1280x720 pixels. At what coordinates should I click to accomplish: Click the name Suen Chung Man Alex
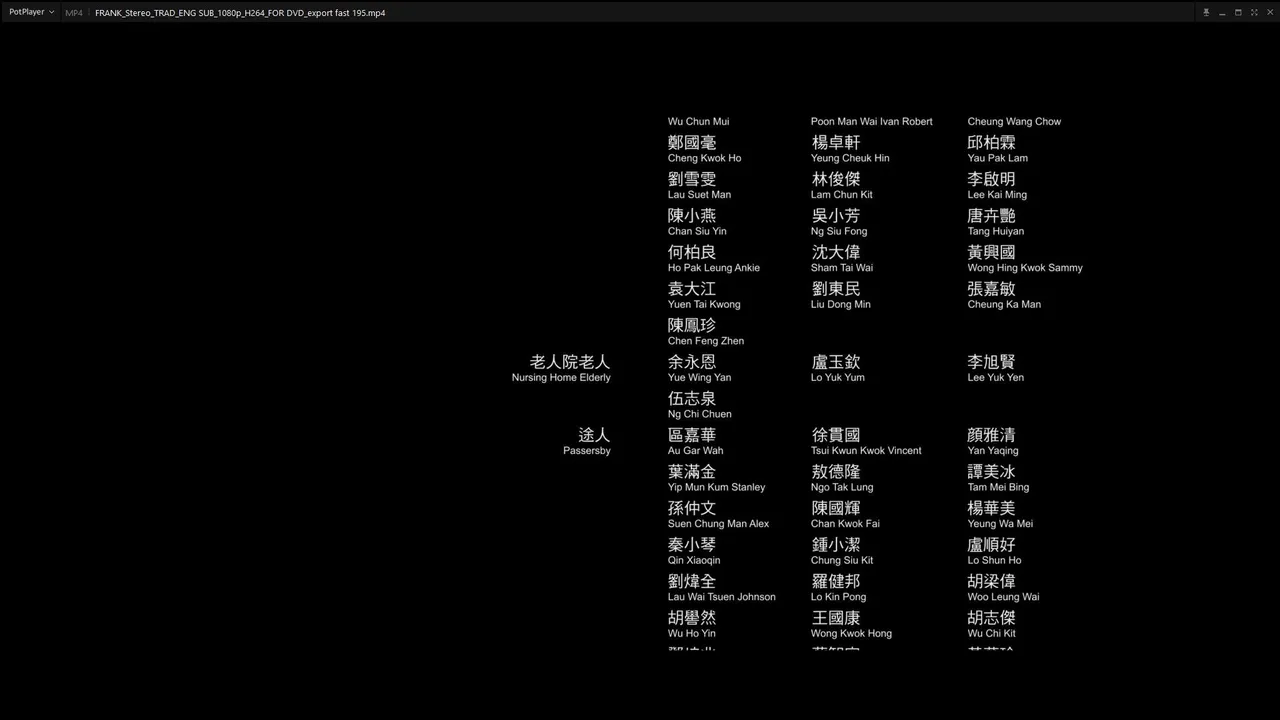[719, 524]
